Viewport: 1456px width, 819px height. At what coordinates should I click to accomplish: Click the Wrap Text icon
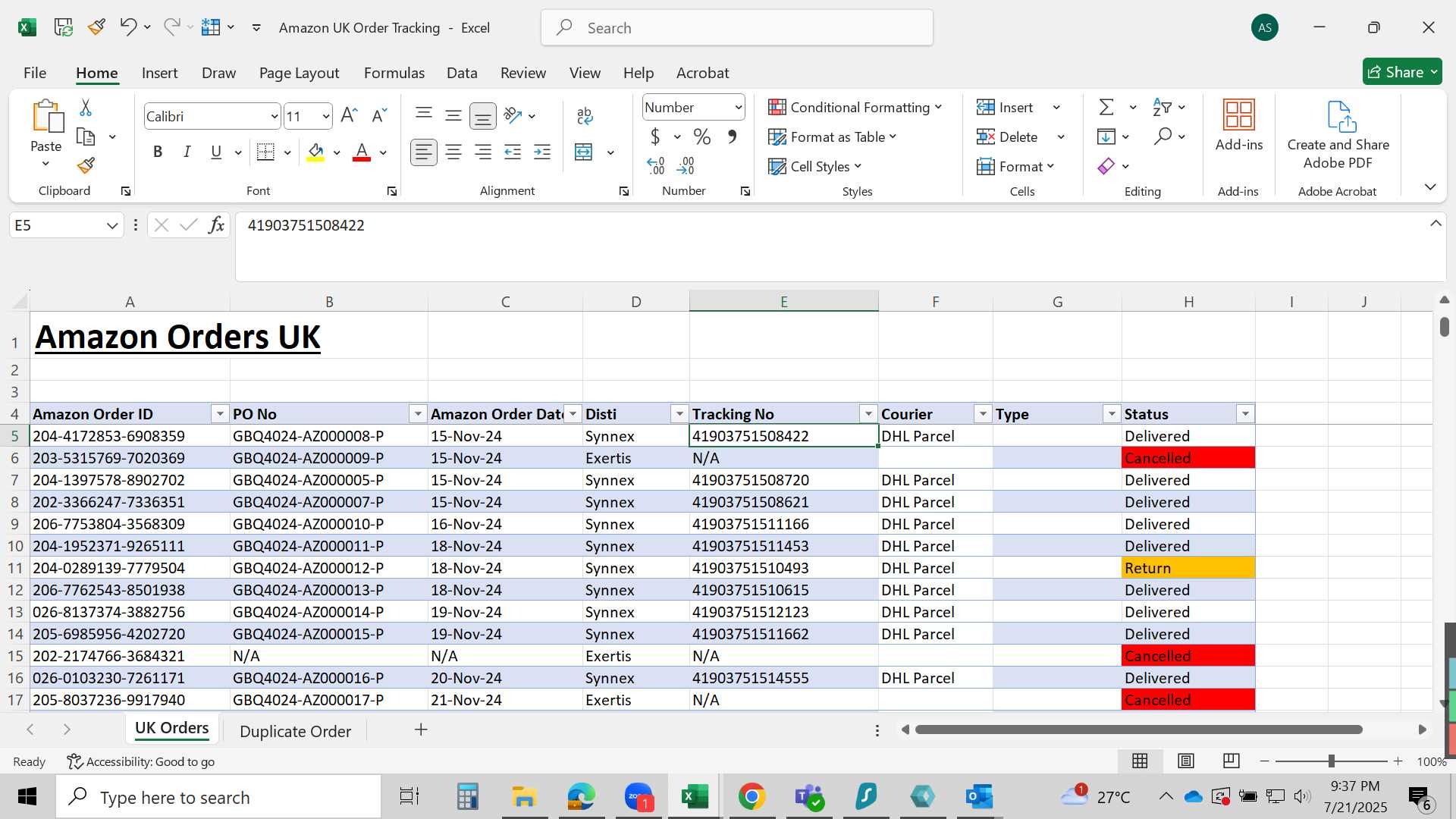[x=585, y=115]
